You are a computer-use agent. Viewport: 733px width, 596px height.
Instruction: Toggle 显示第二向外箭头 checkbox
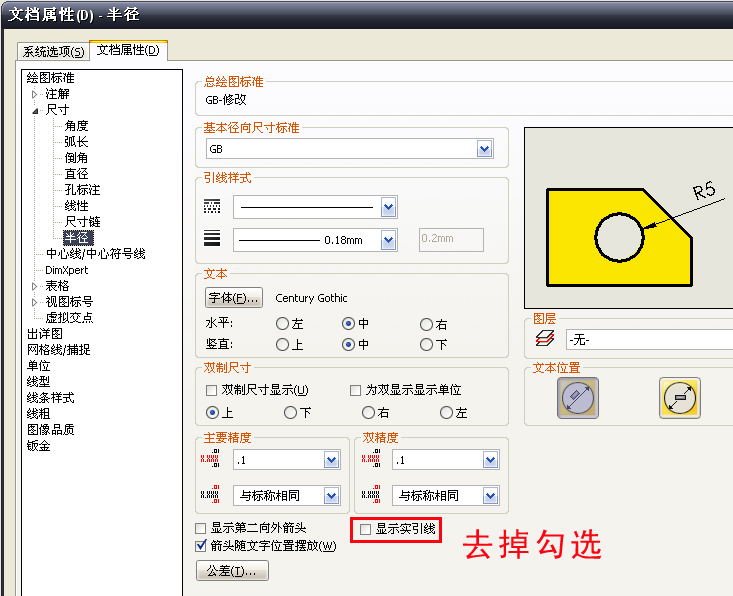[201, 528]
